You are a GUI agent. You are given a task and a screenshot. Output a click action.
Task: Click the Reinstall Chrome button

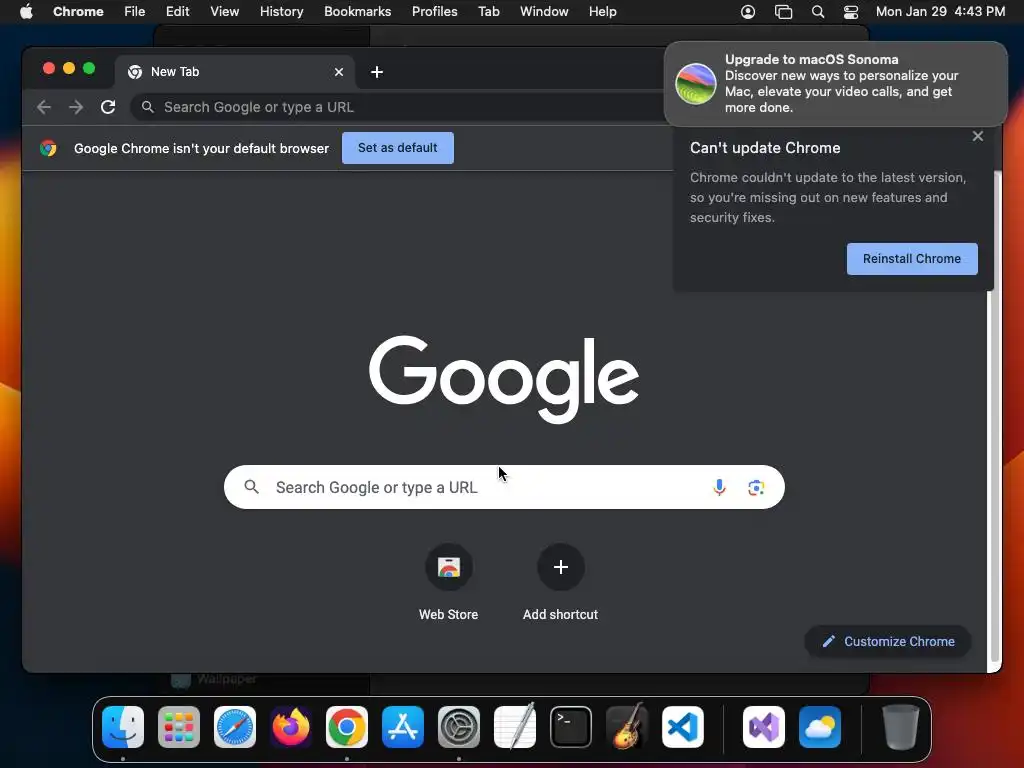click(912, 259)
